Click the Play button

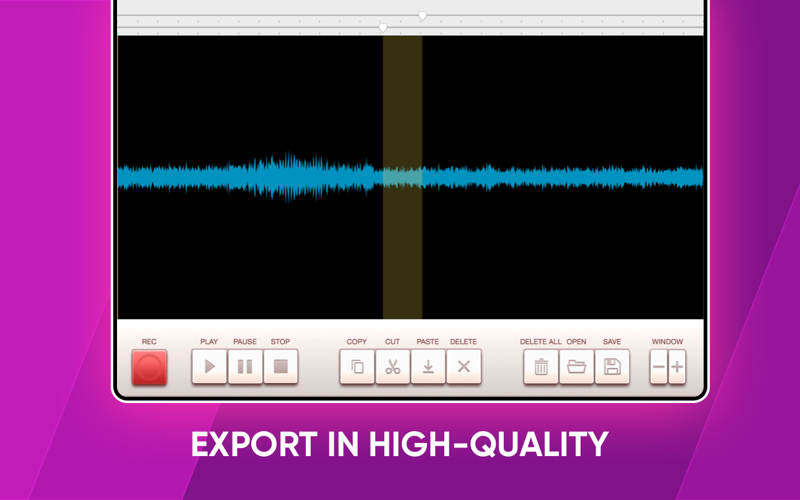pyautogui.click(x=209, y=366)
